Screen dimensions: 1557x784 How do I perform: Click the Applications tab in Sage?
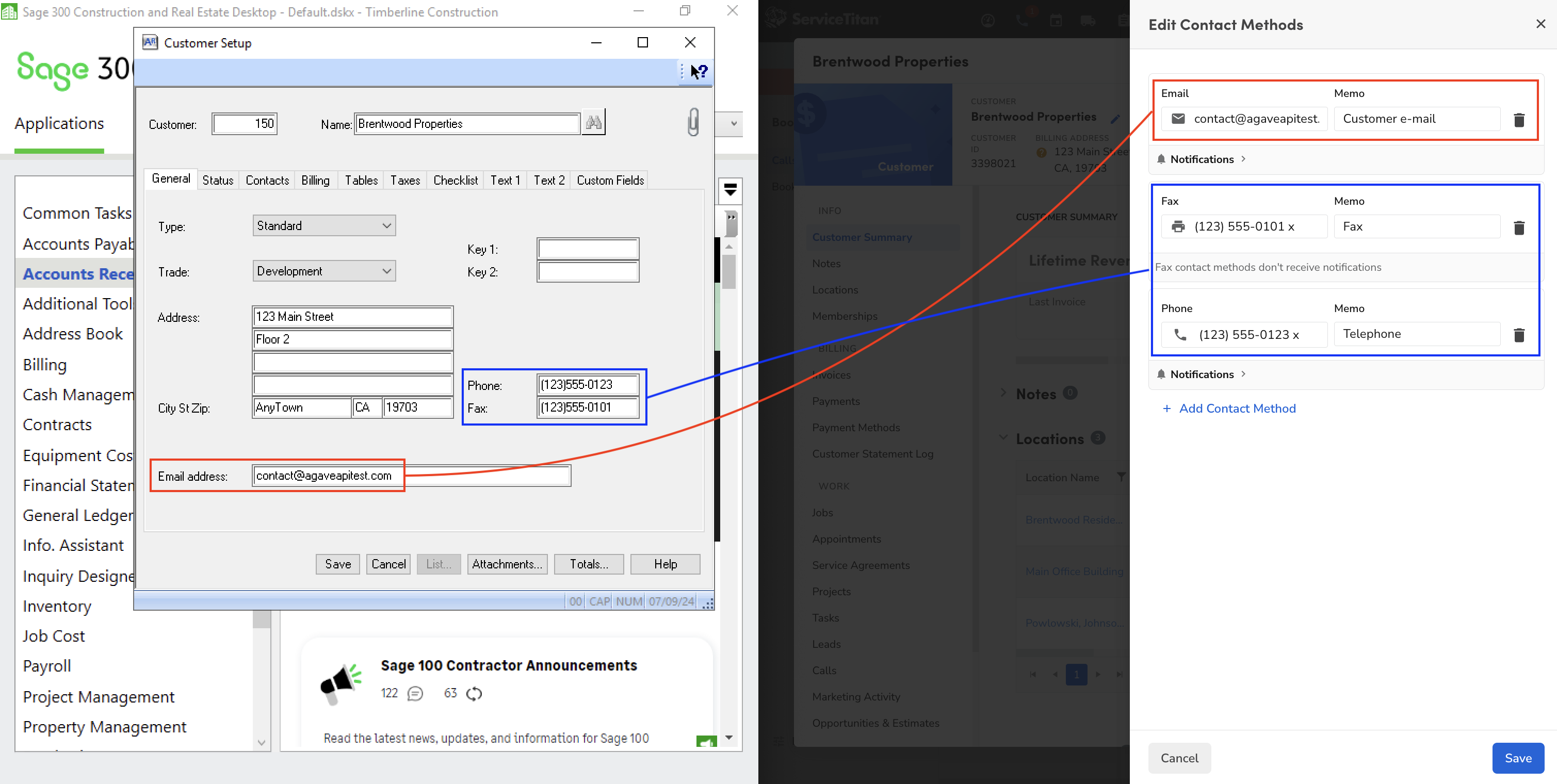pos(59,123)
